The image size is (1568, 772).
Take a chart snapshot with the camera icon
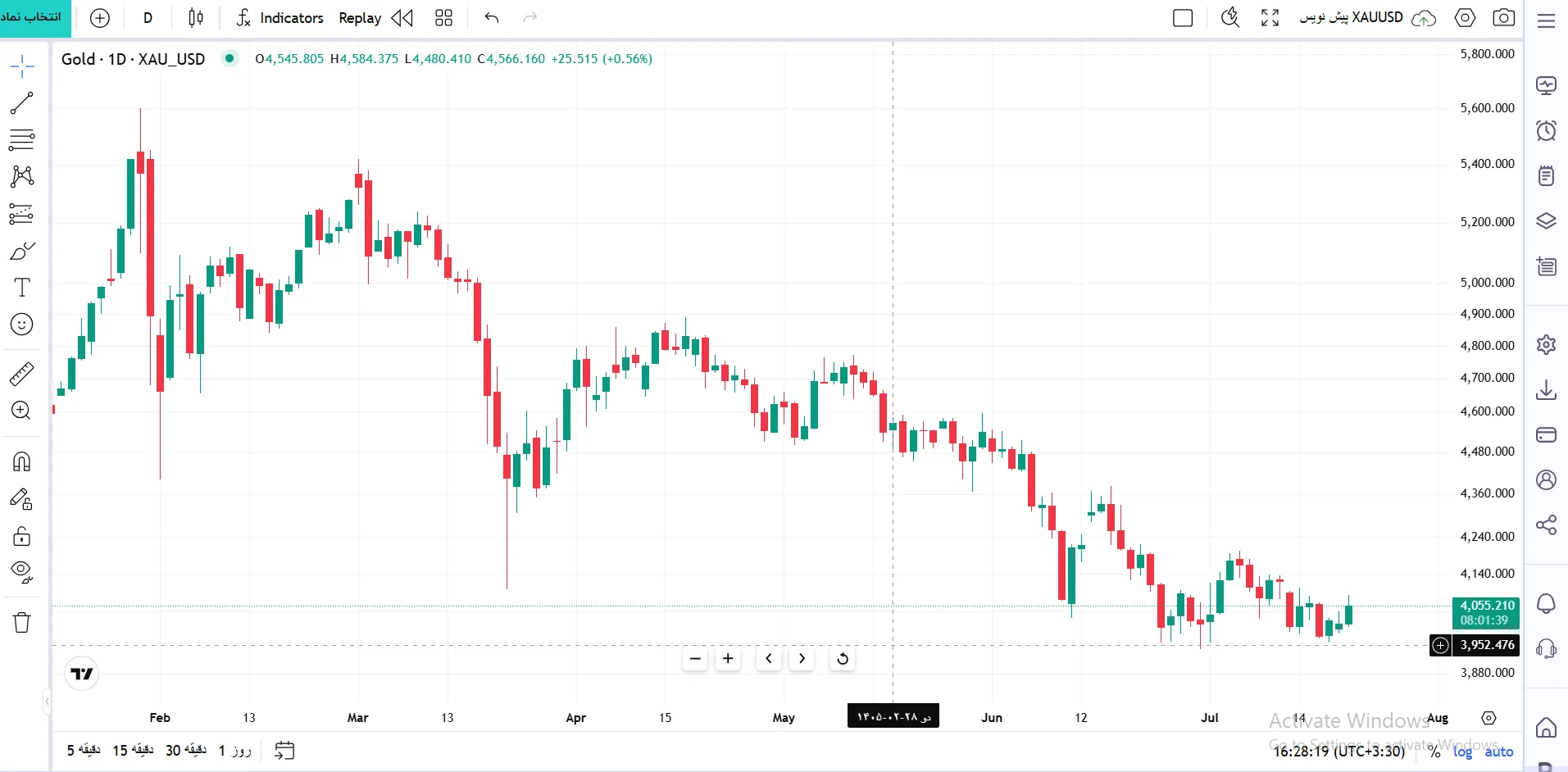[x=1503, y=17]
